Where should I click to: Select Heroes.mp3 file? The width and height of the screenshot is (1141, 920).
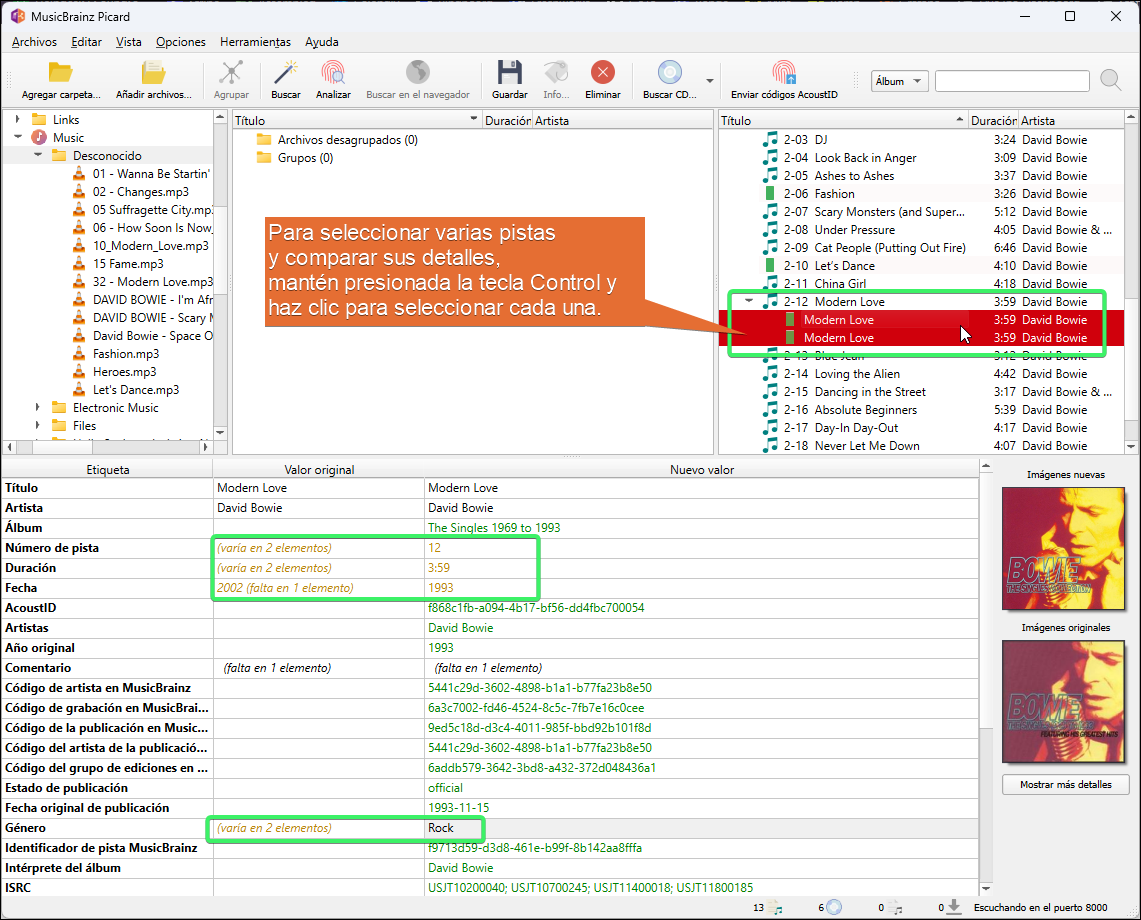124,372
